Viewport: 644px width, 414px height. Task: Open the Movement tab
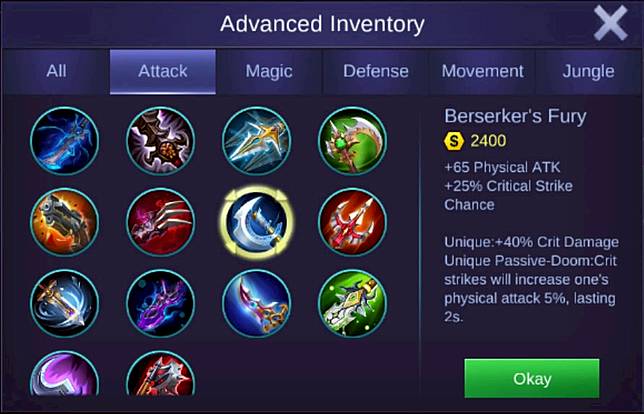(483, 71)
